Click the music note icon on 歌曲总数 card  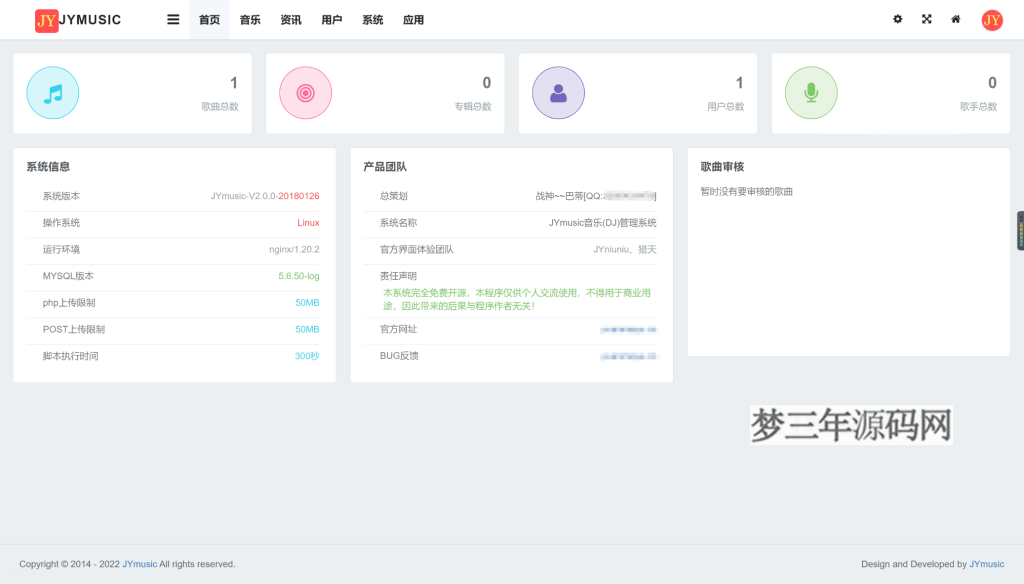(52, 92)
